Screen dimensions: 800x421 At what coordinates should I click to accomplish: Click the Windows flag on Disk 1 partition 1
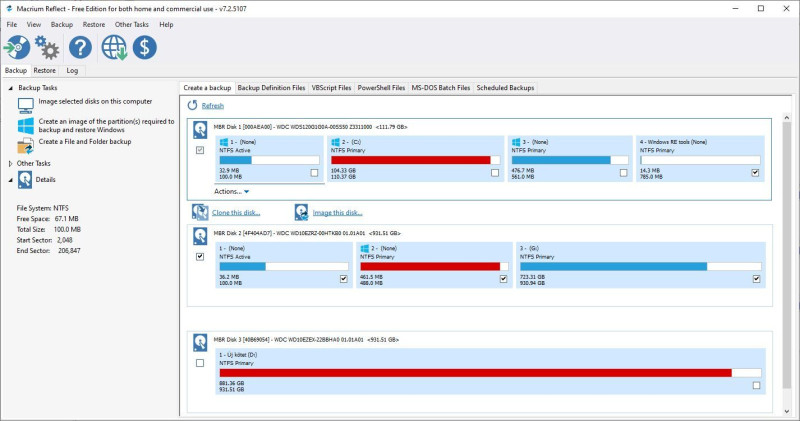coord(223,142)
